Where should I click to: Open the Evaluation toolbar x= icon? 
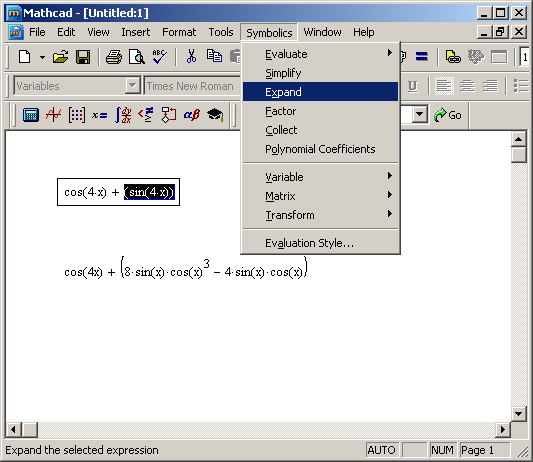point(100,115)
